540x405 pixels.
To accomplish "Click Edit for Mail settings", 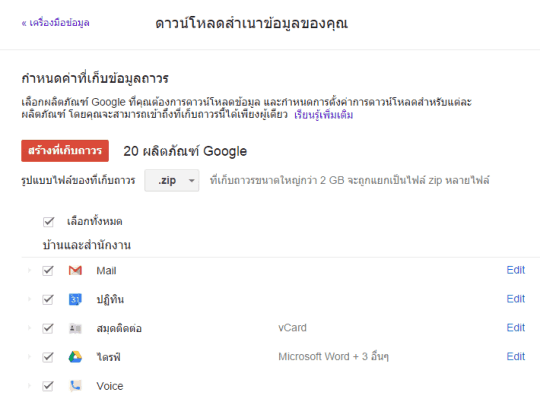I will pos(516,270).
